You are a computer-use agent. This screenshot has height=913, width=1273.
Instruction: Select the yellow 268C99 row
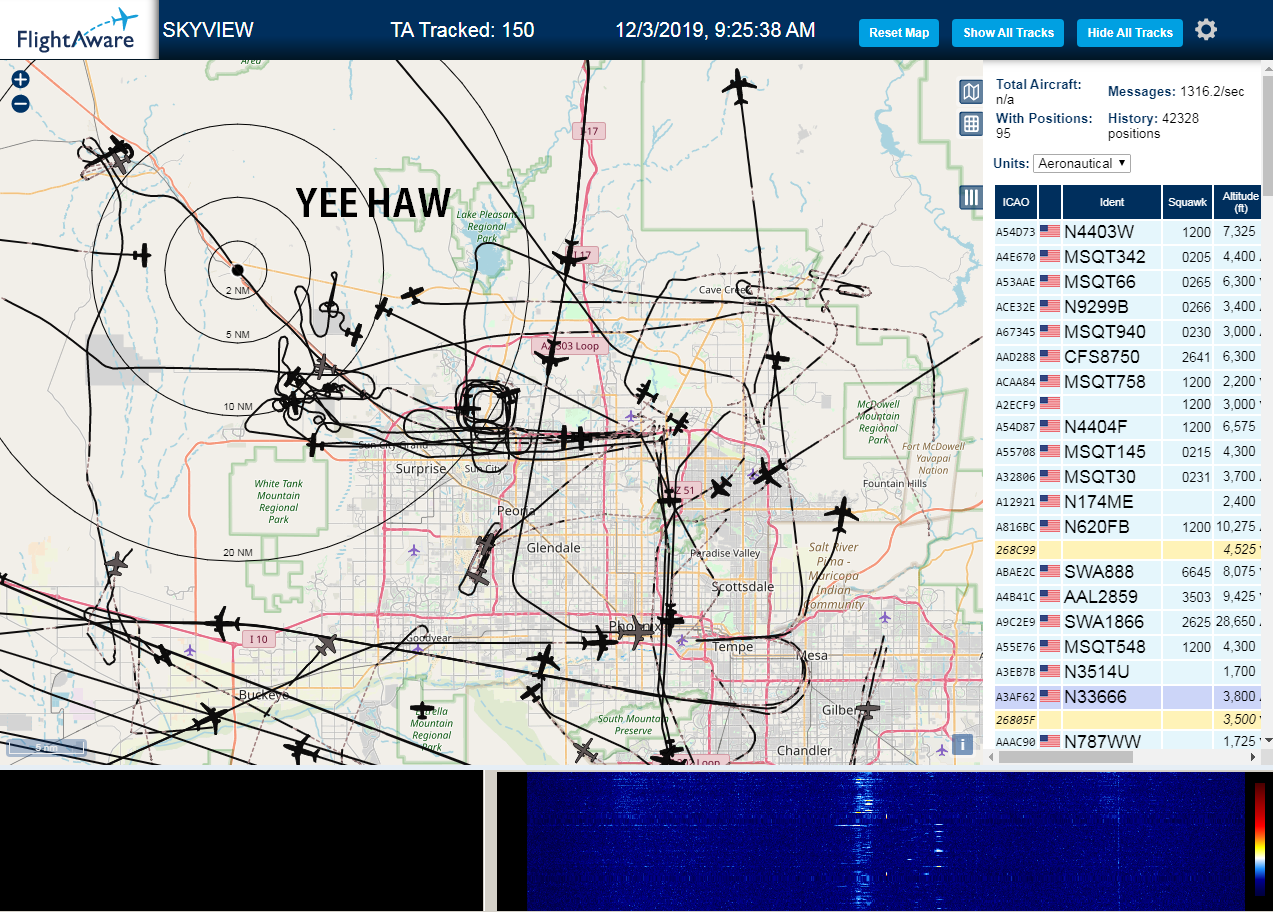point(1128,550)
